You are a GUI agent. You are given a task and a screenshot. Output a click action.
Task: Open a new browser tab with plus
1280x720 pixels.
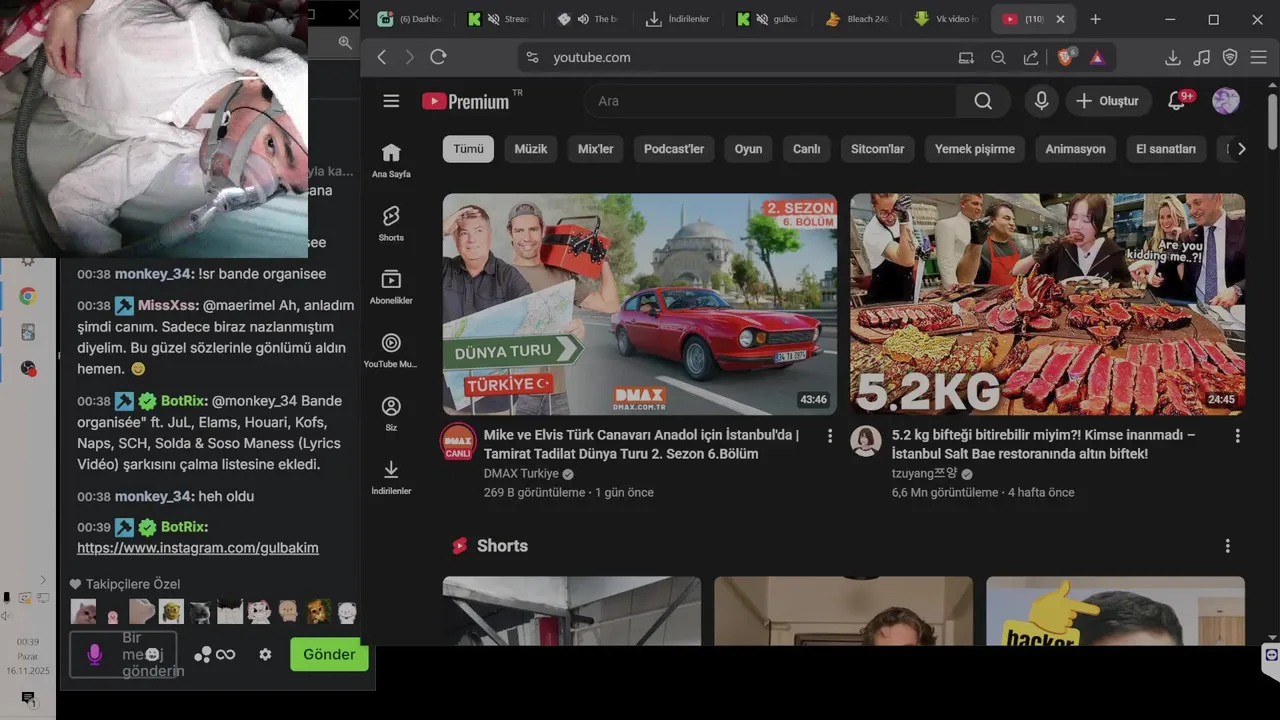click(1095, 19)
